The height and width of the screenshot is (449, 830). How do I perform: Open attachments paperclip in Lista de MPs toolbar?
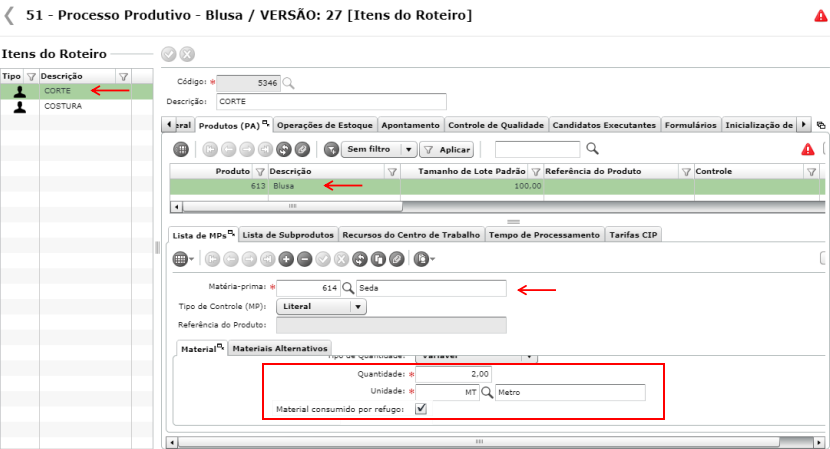(396, 259)
